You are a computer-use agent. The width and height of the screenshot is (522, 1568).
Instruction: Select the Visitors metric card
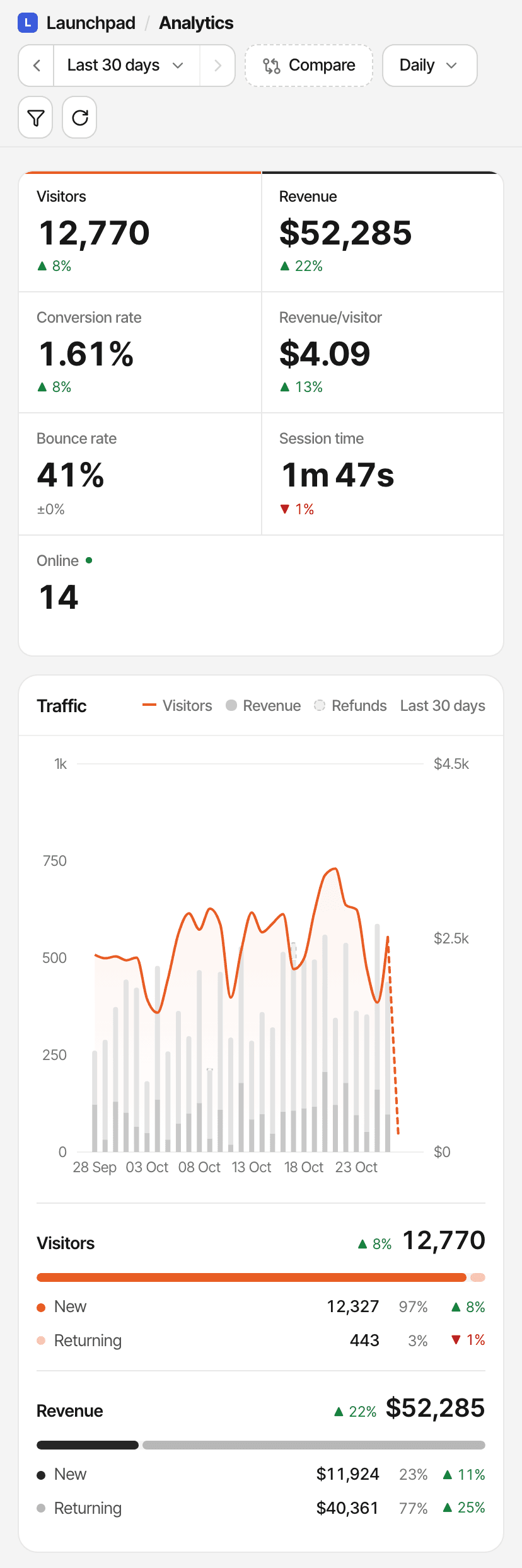pos(140,232)
